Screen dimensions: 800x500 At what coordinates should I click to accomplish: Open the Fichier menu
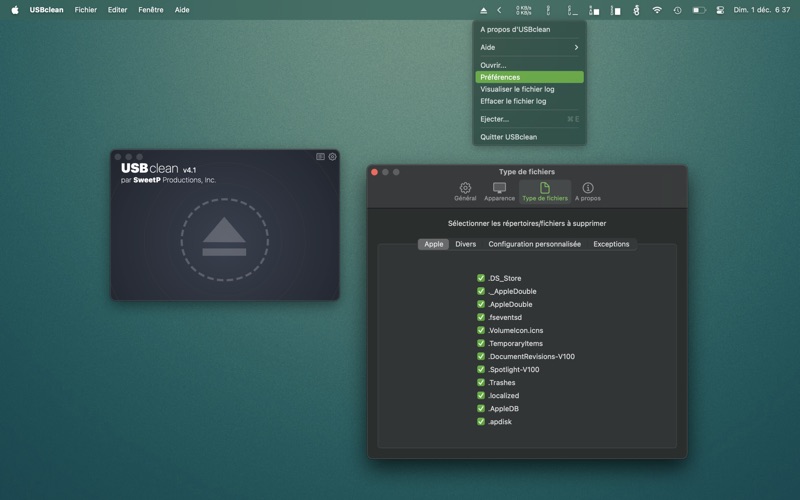point(86,10)
